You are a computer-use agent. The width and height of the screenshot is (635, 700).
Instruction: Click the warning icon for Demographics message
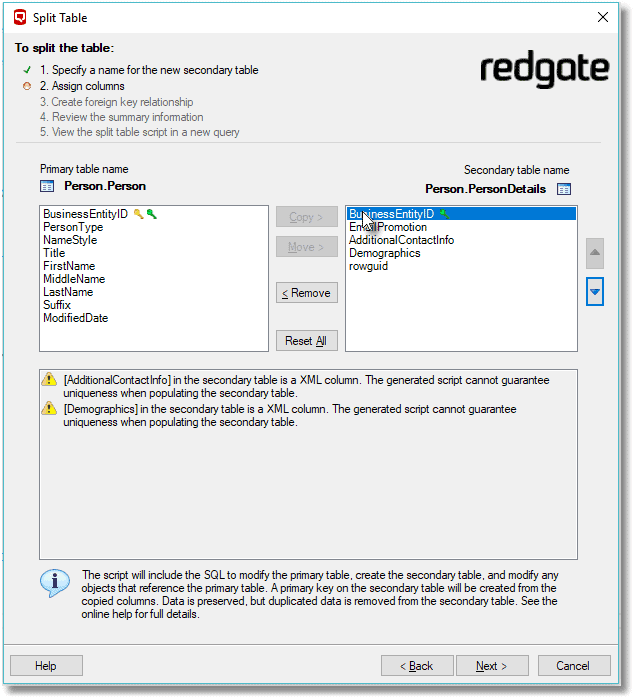click(x=49, y=409)
